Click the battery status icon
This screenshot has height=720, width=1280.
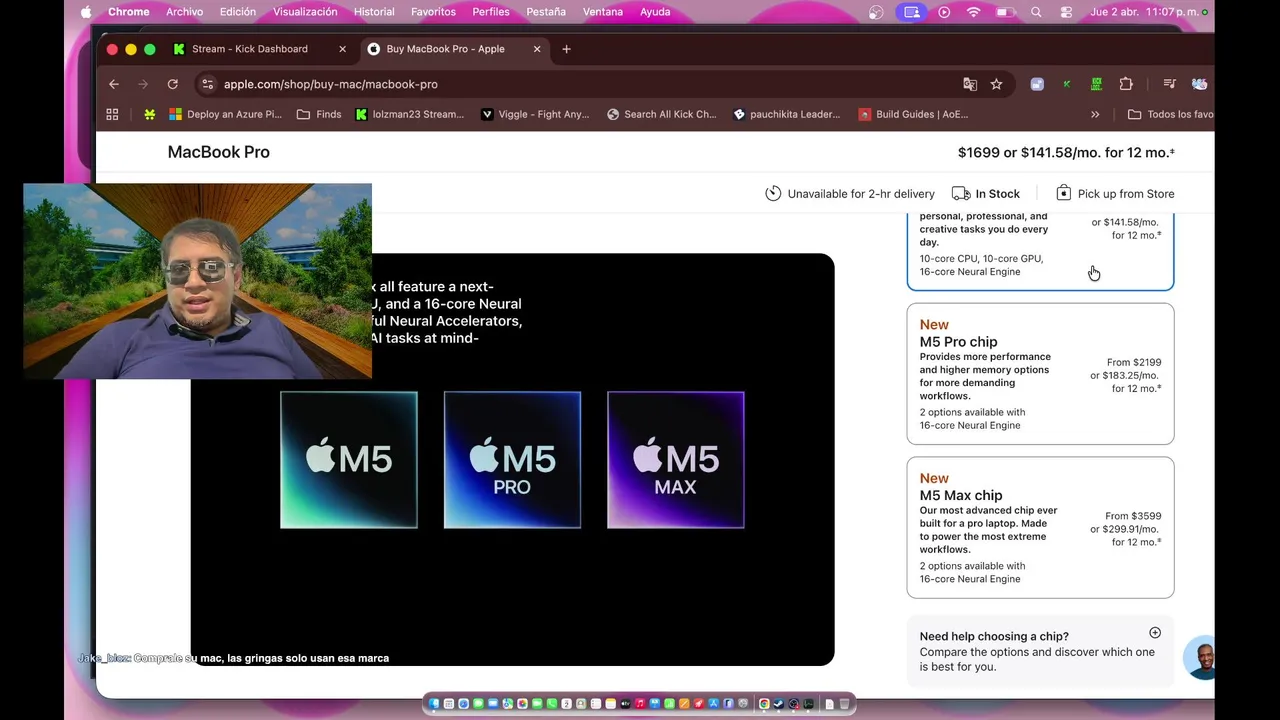click(1006, 12)
